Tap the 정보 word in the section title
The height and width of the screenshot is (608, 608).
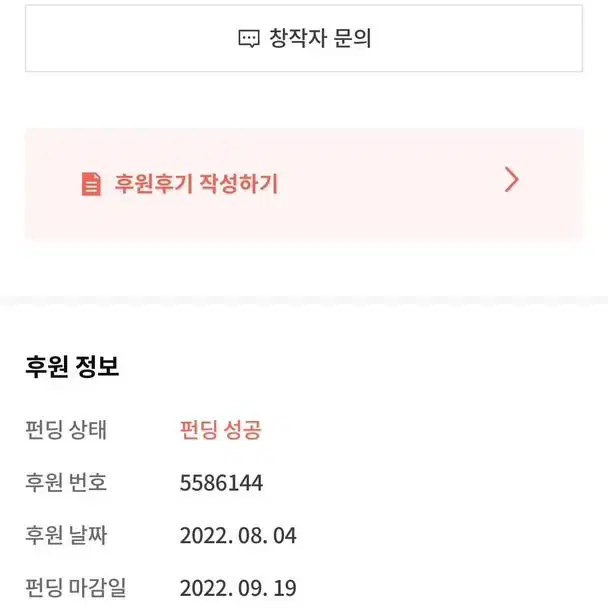pyautogui.click(x=97, y=366)
